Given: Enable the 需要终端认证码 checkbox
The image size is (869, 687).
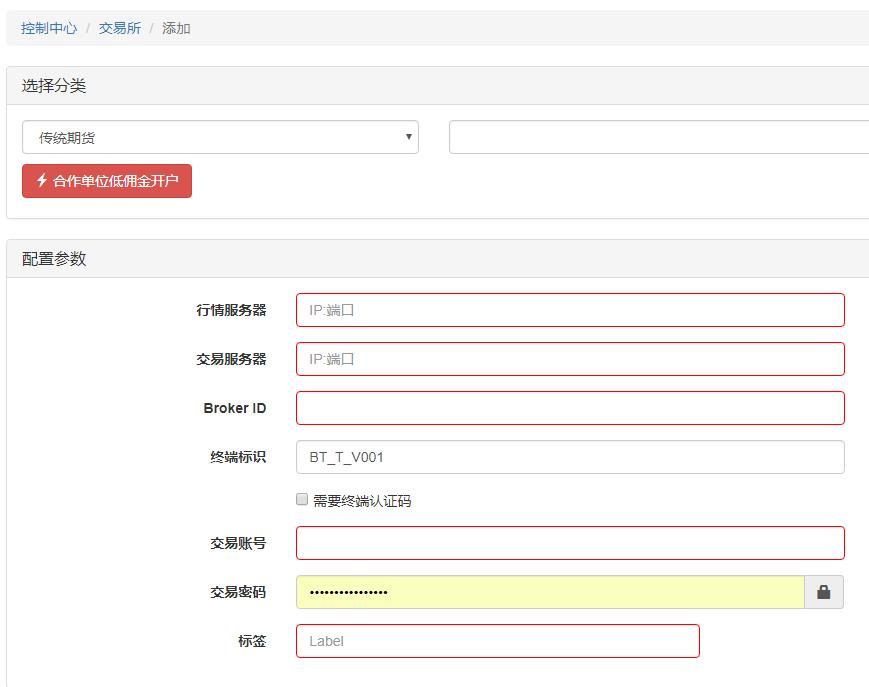Looking at the screenshot, I should pos(302,500).
